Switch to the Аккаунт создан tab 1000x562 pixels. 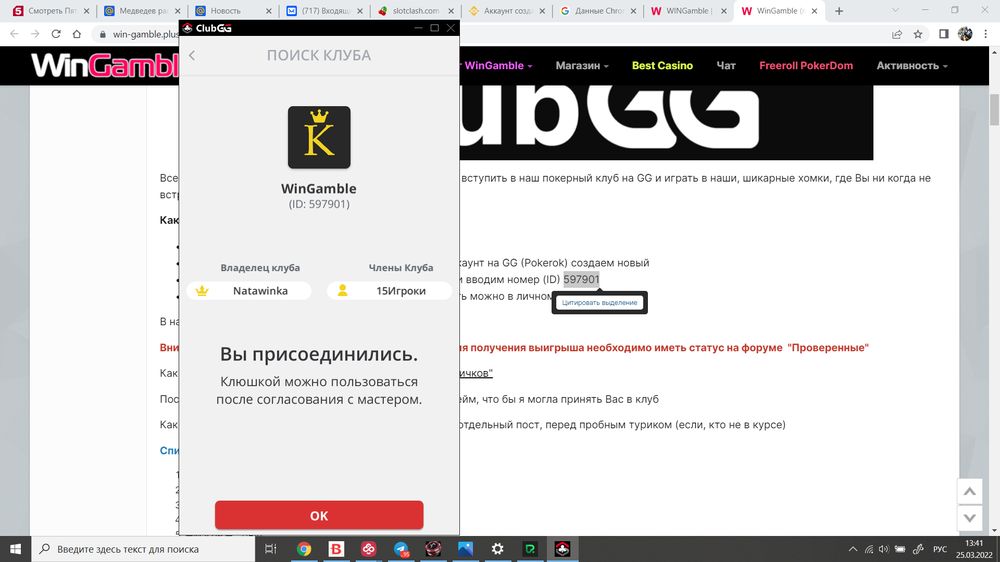[x=507, y=11]
